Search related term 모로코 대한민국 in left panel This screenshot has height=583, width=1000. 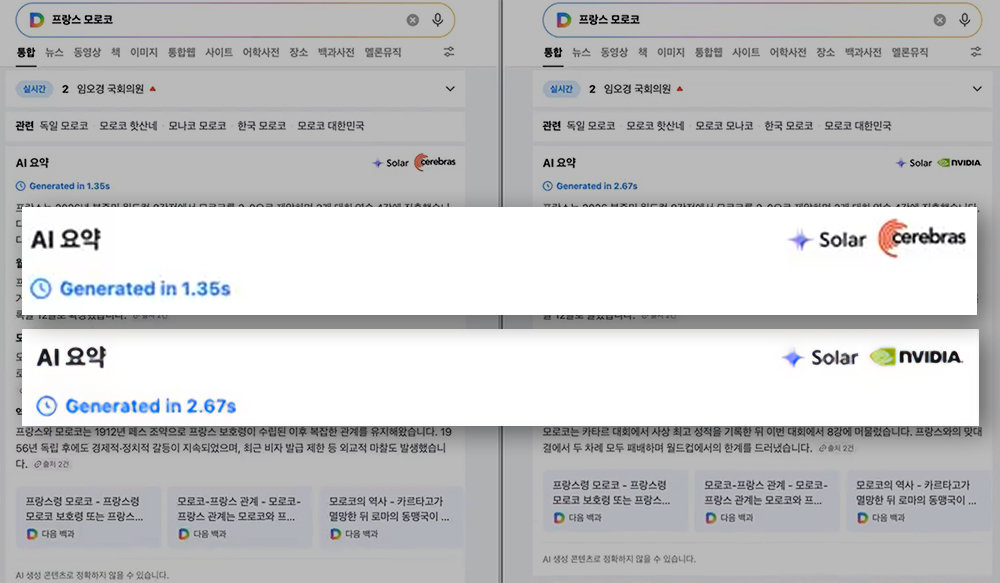click(x=330, y=126)
